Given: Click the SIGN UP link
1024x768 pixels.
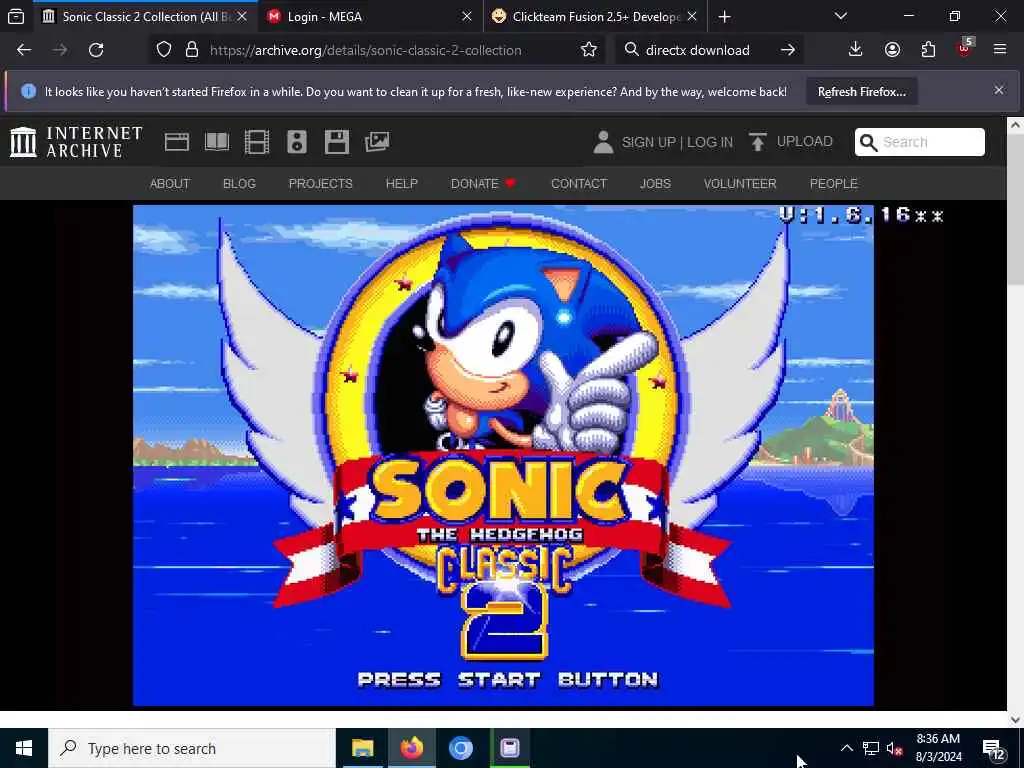Looking at the screenshot, I should point(648,142).
